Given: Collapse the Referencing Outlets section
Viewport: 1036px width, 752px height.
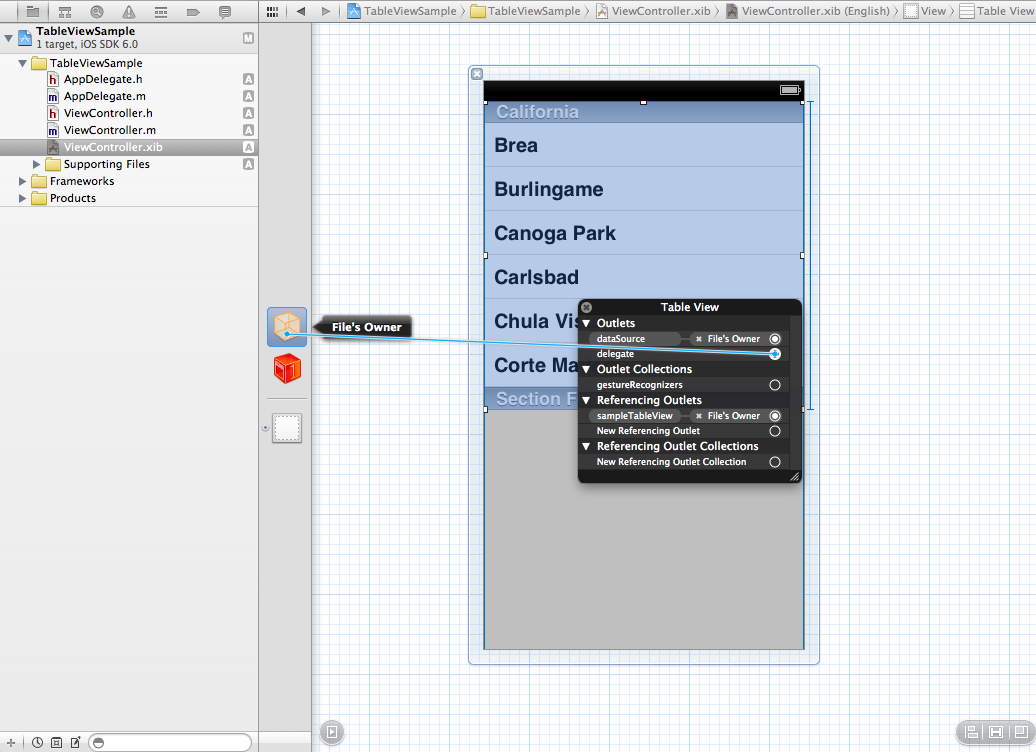Looking at the screenshot, I should (x=586, y=400).
